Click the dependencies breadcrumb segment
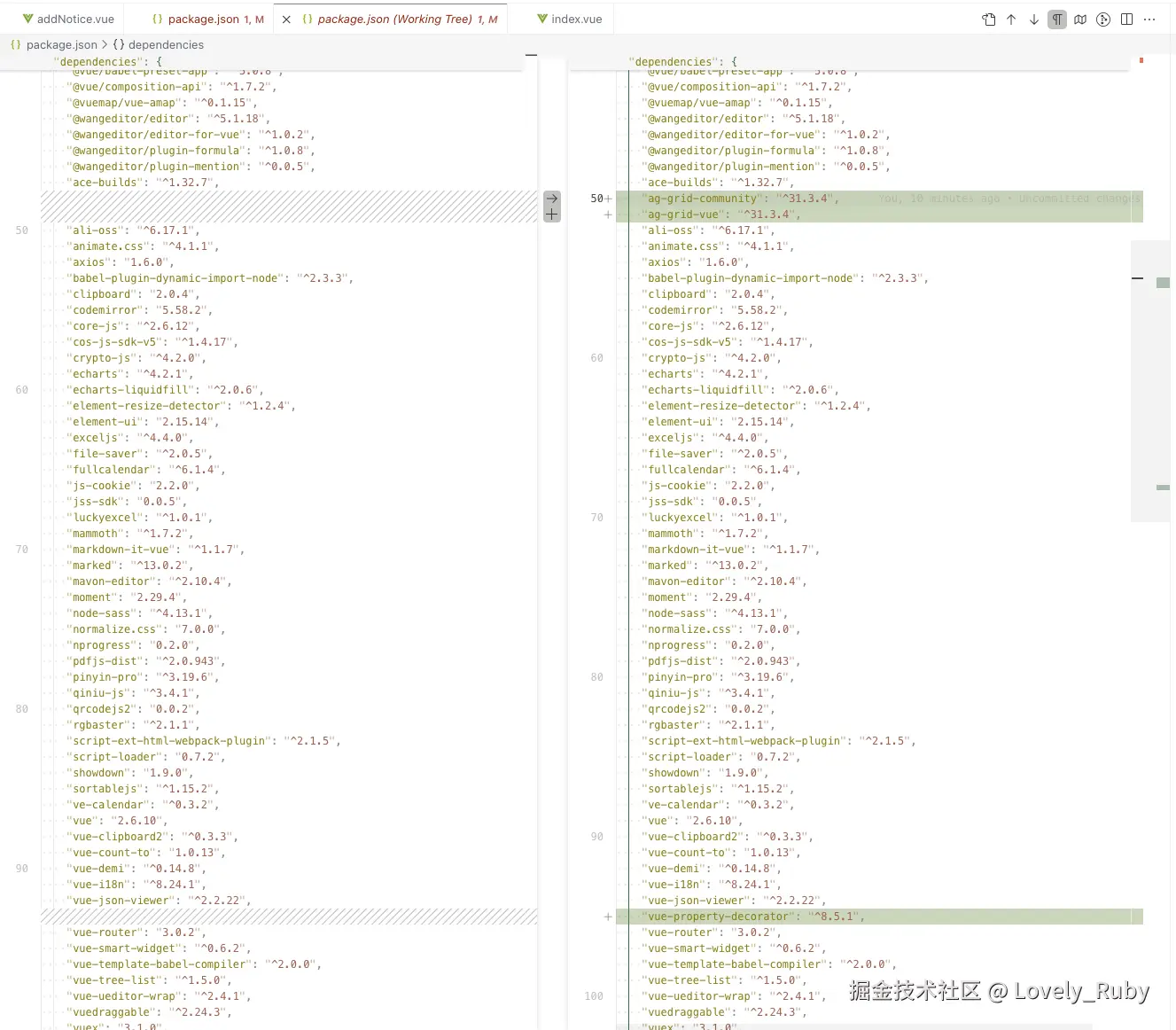The image size is (1176, 1030). 166,44
